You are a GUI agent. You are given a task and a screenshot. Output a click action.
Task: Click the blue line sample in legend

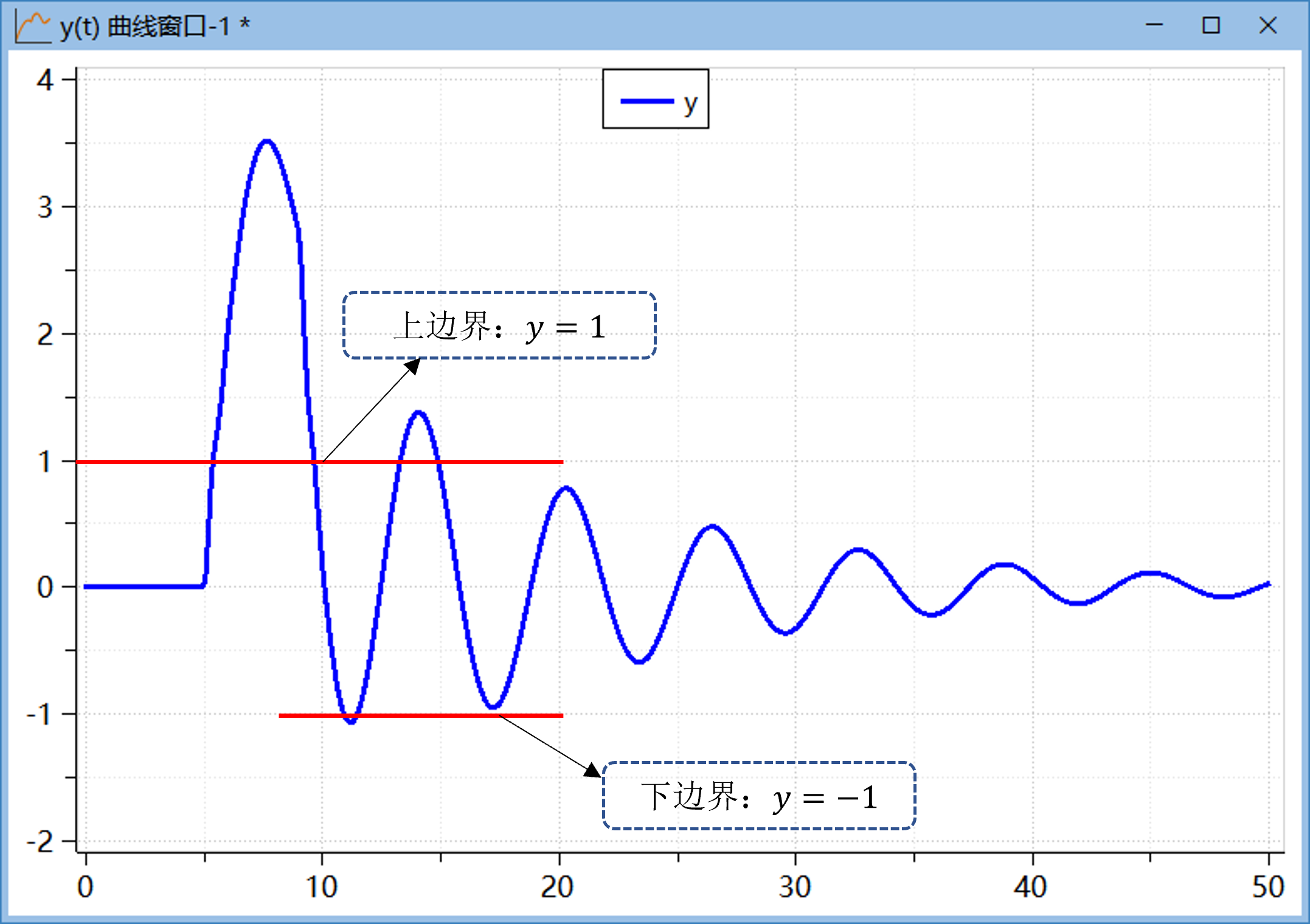tap(646, 101)
